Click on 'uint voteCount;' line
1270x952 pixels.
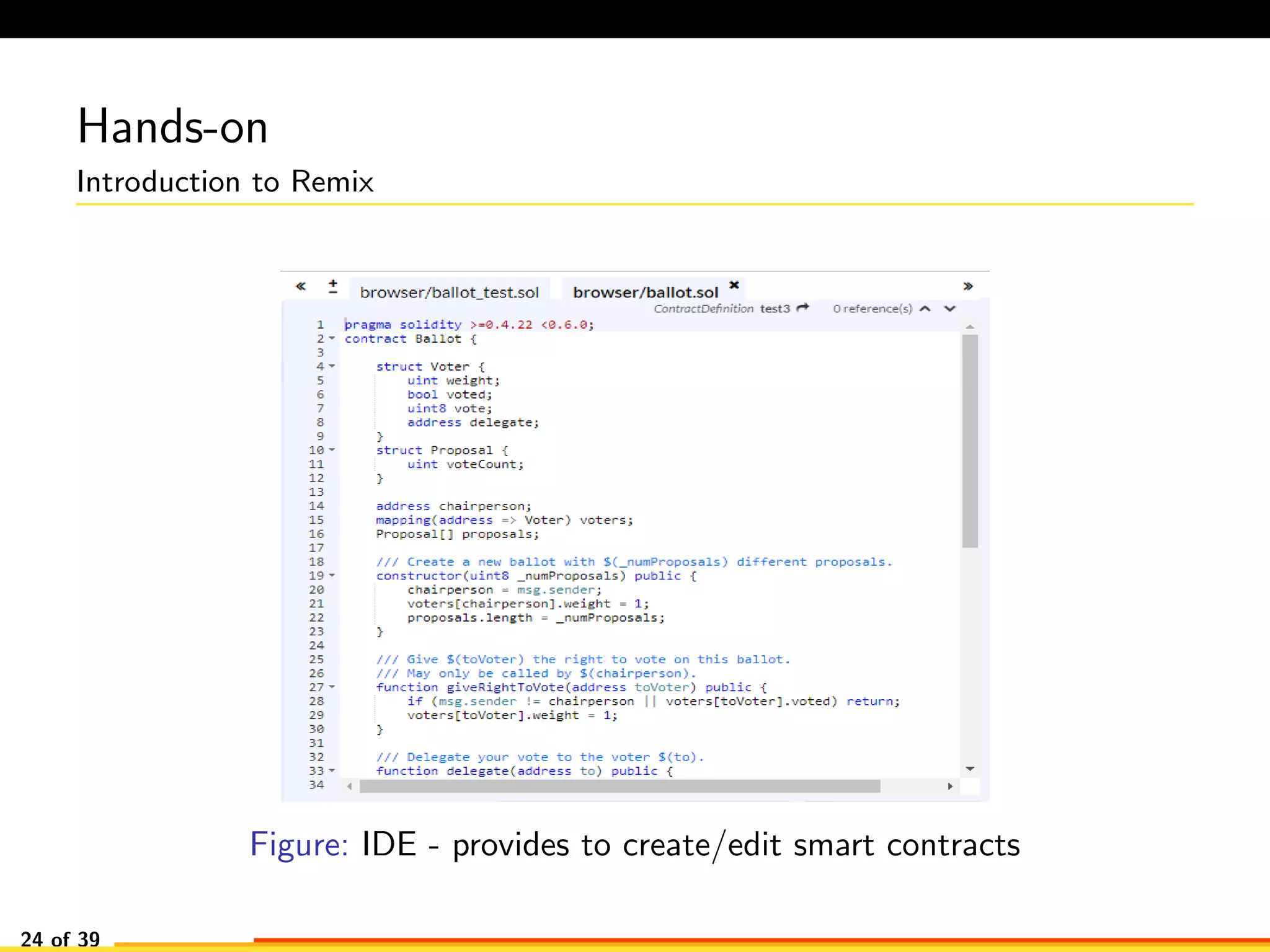tap(465, 464)
